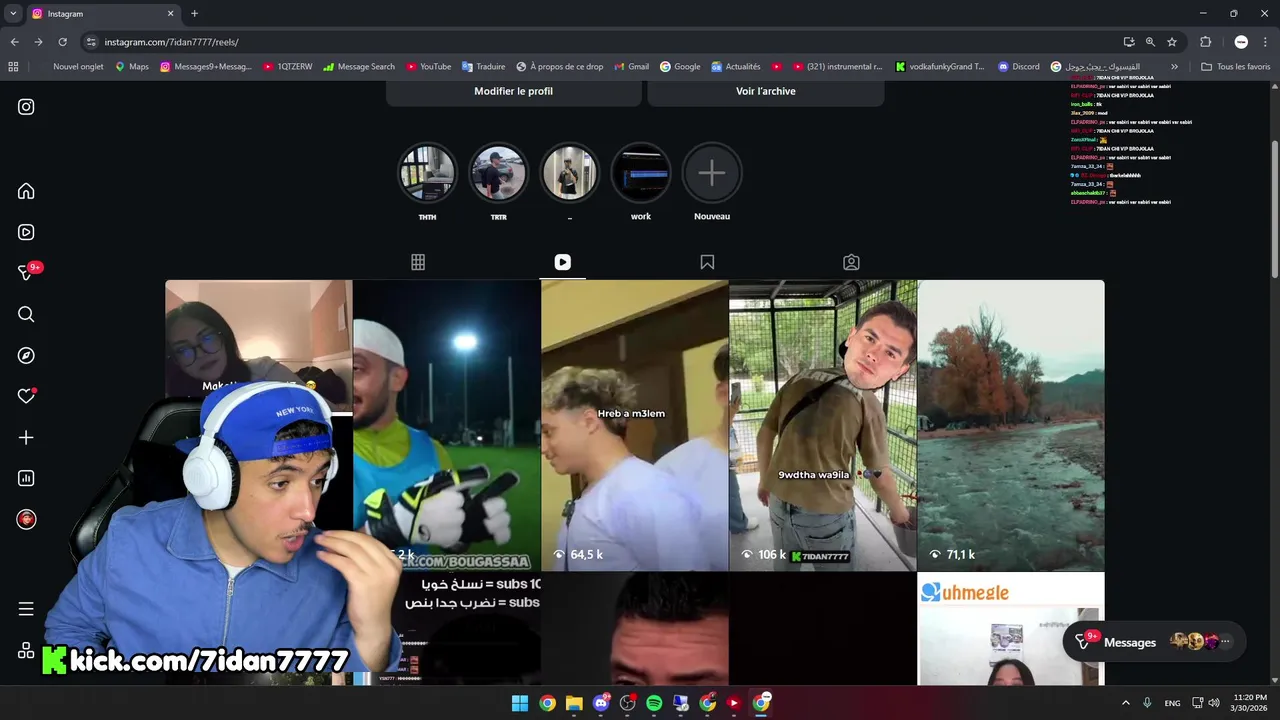Open the Explore compass icon
The height and width of the screenshot is (720, 1280).
(26, 355)
